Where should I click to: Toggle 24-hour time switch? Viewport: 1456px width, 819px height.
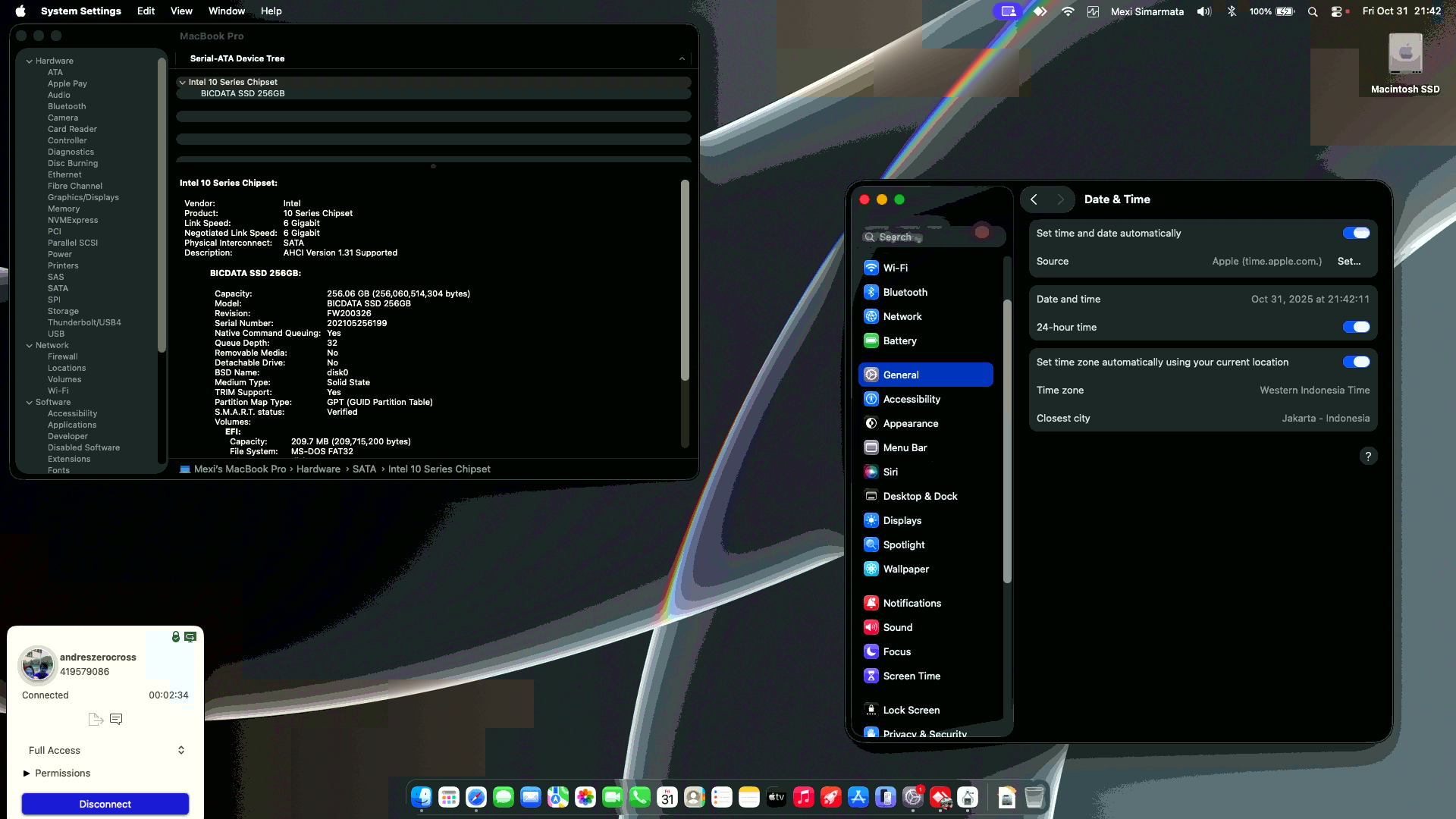point(1356,327)
